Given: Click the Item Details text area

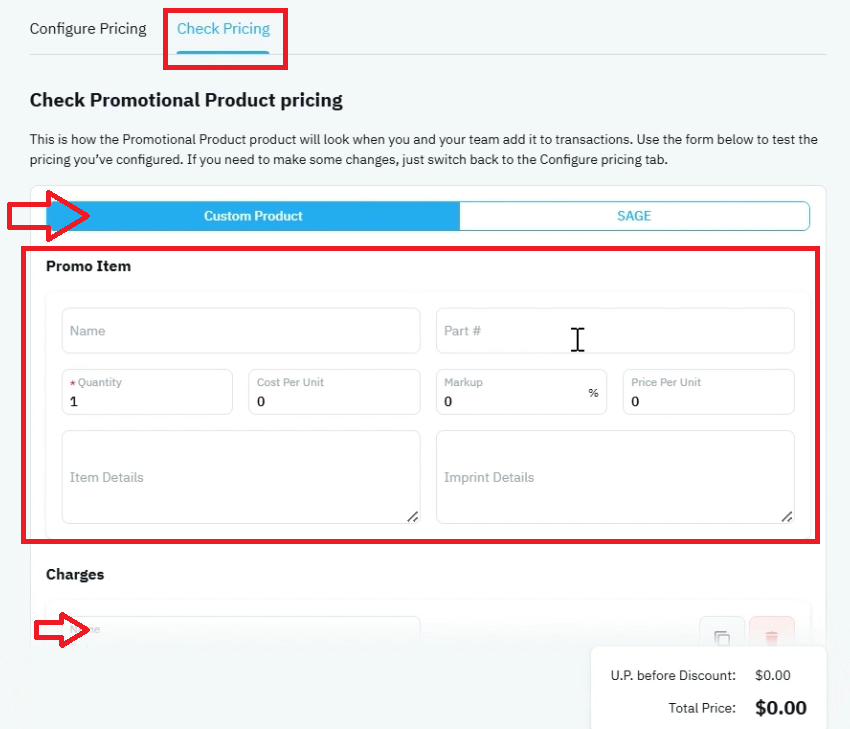Looking at the screenshot, I should 241,477.
